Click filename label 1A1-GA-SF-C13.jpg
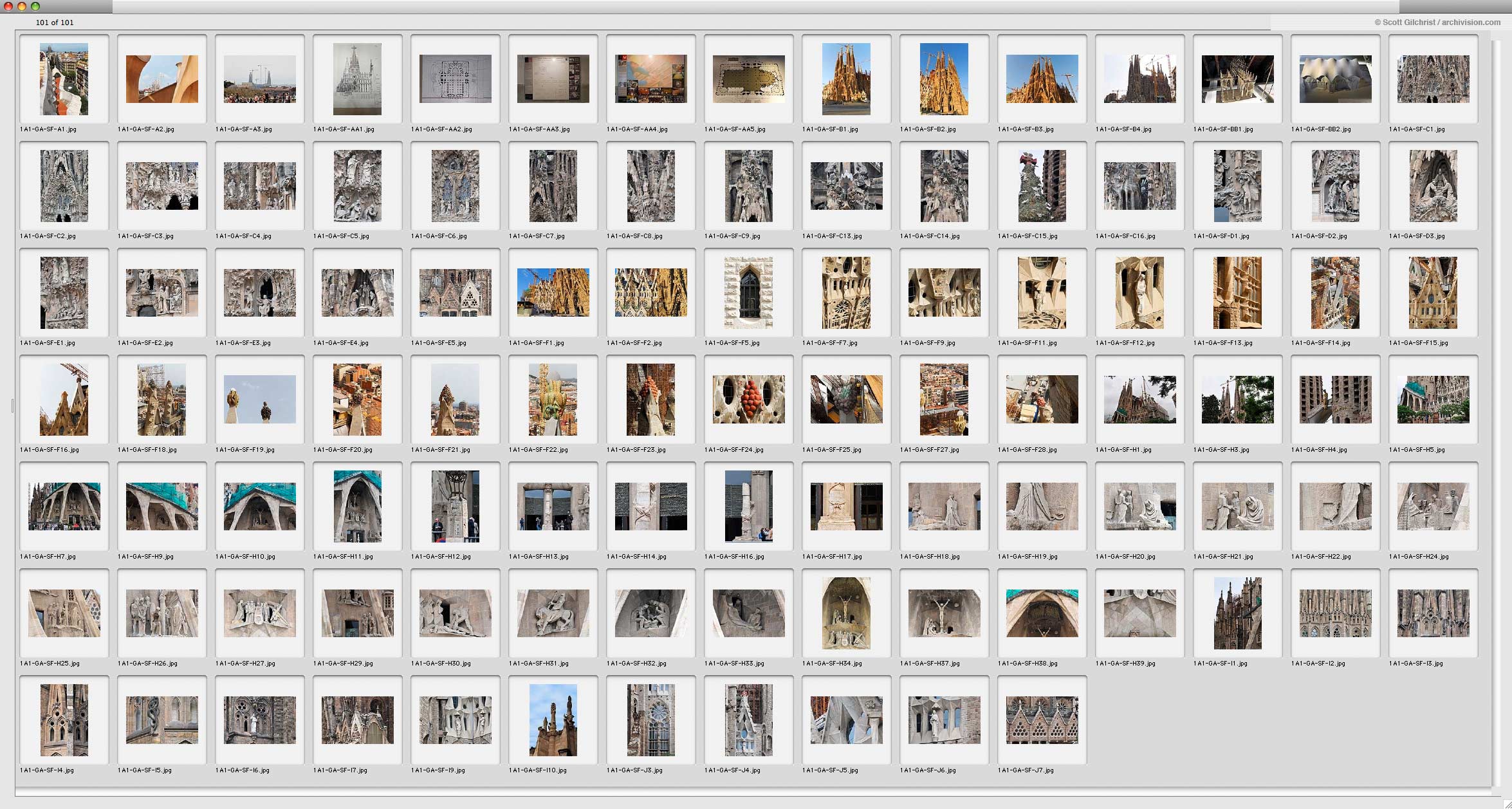 (x=832, y=236)
